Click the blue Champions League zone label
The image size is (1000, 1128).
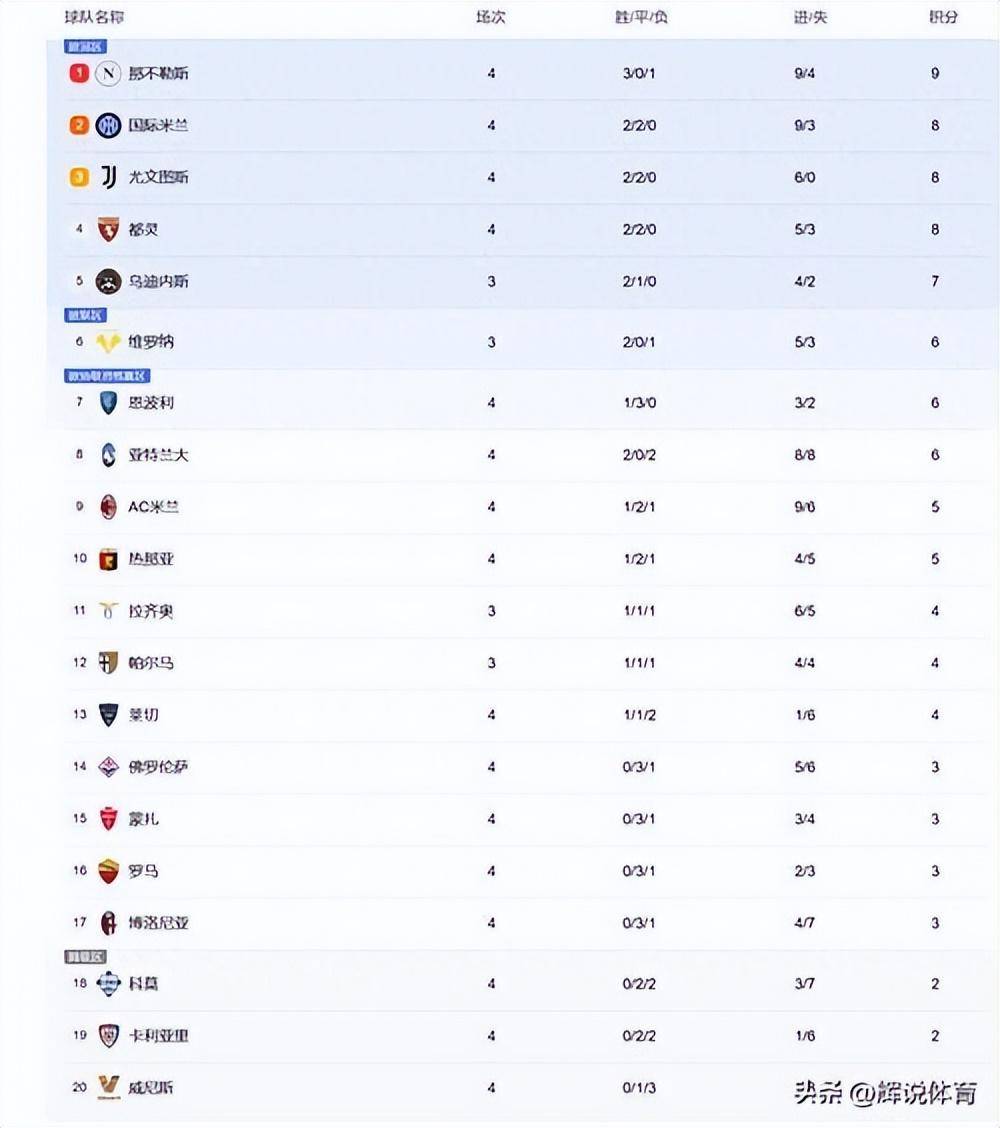click(86, 47)
